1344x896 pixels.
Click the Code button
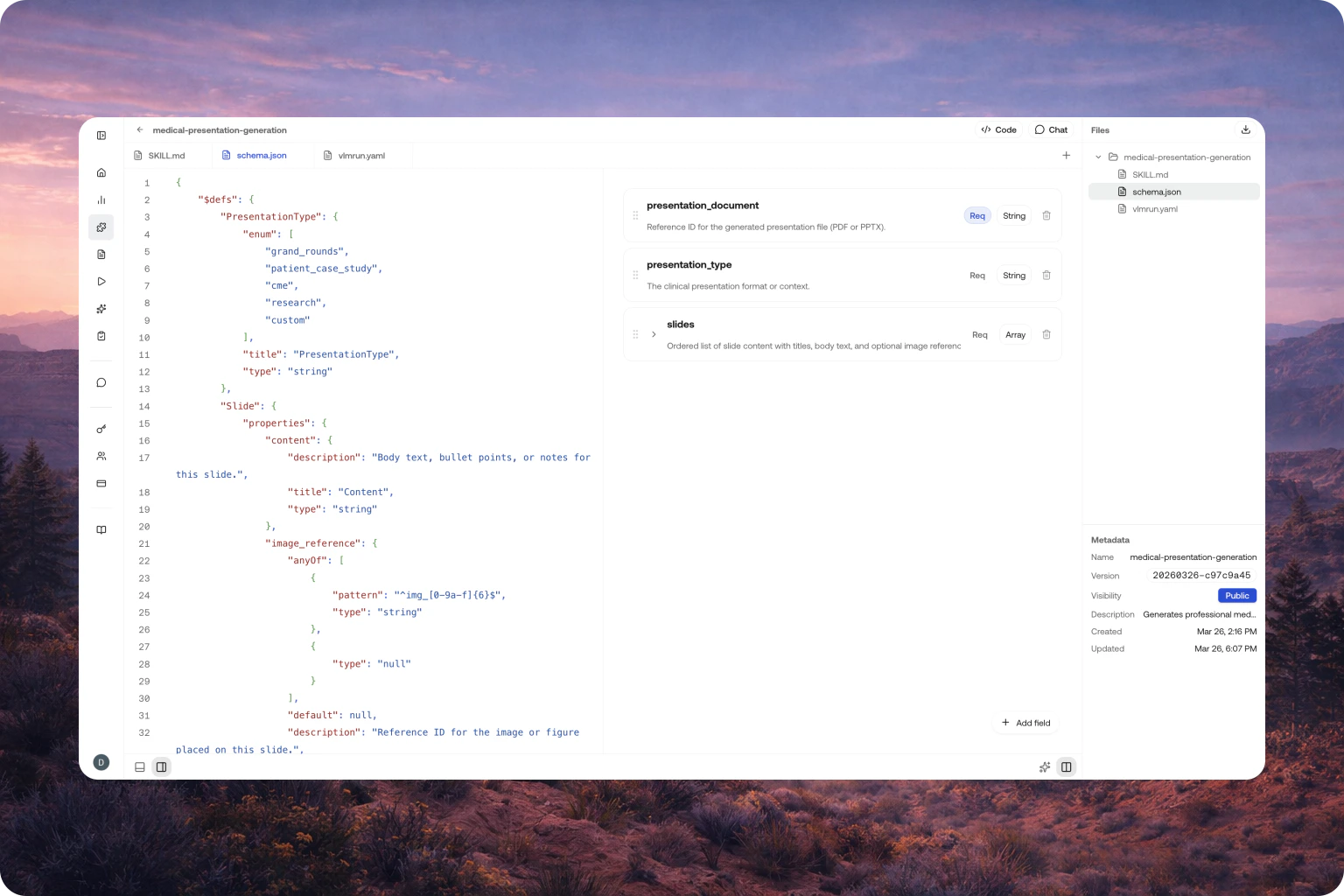[x=998, y=129]
